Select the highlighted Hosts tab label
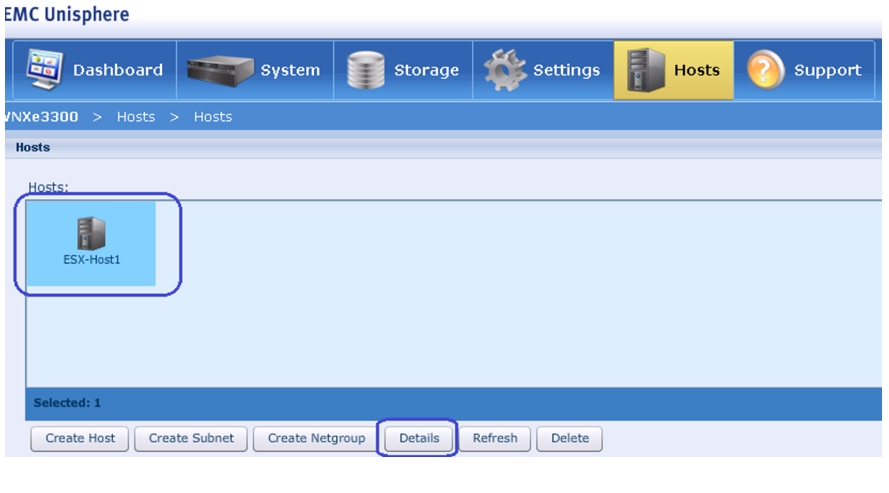 [x=697, y=70]
